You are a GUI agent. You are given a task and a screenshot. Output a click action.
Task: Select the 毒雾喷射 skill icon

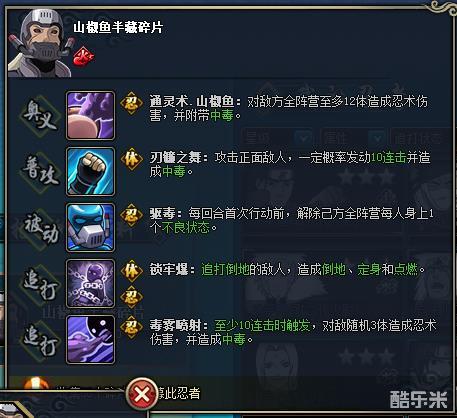click(x=91, y=339)
